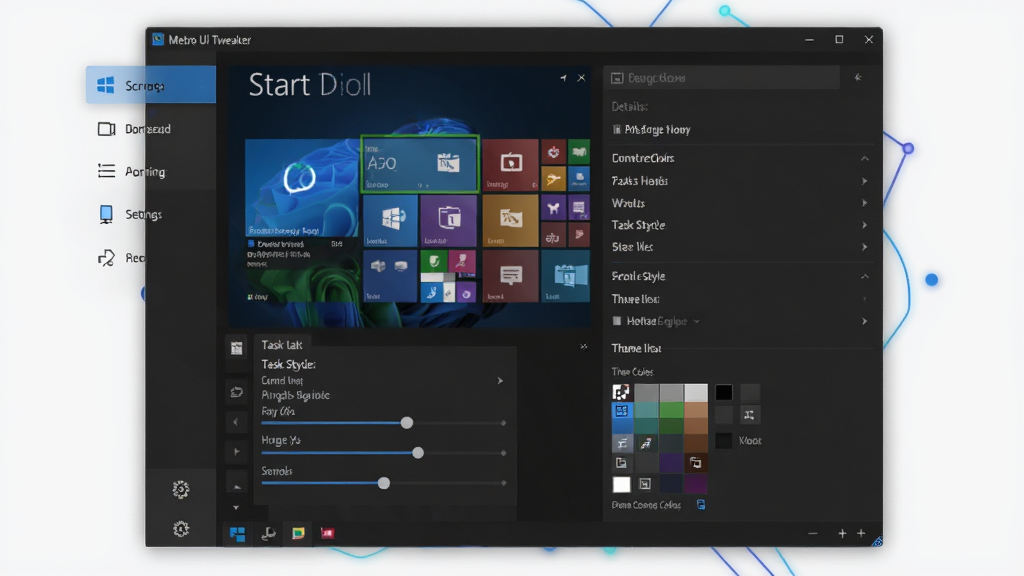Adjust the first slider in Task panel
This screenshot has width=1024, height=576.
coord(407,423)
